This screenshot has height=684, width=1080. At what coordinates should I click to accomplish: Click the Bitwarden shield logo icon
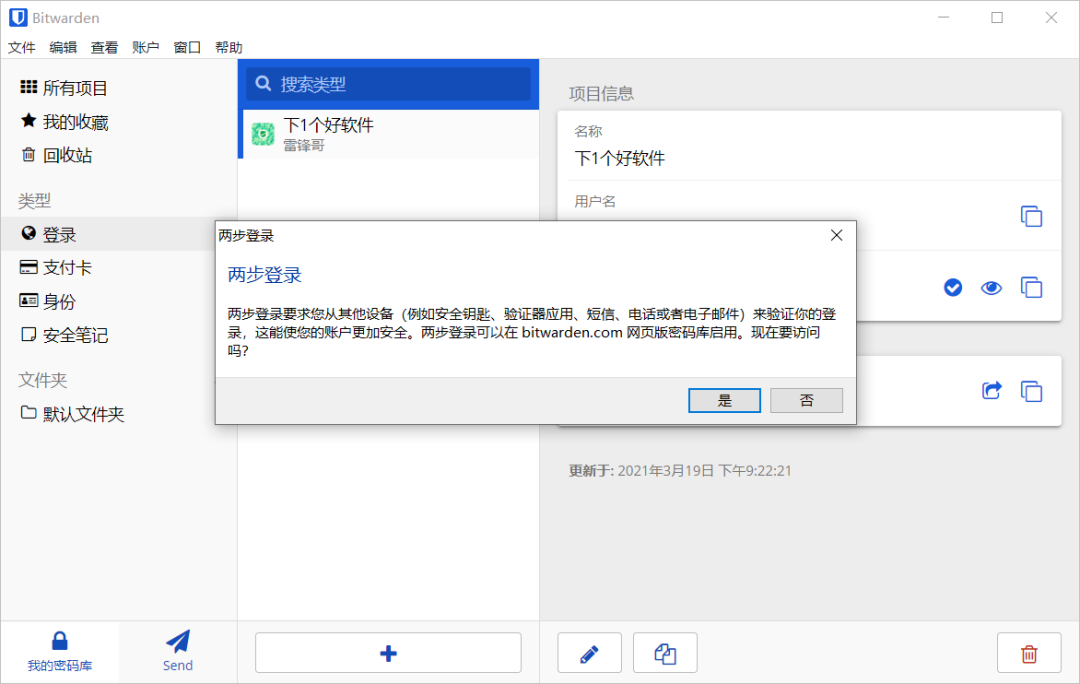click(x=18, y=17)
